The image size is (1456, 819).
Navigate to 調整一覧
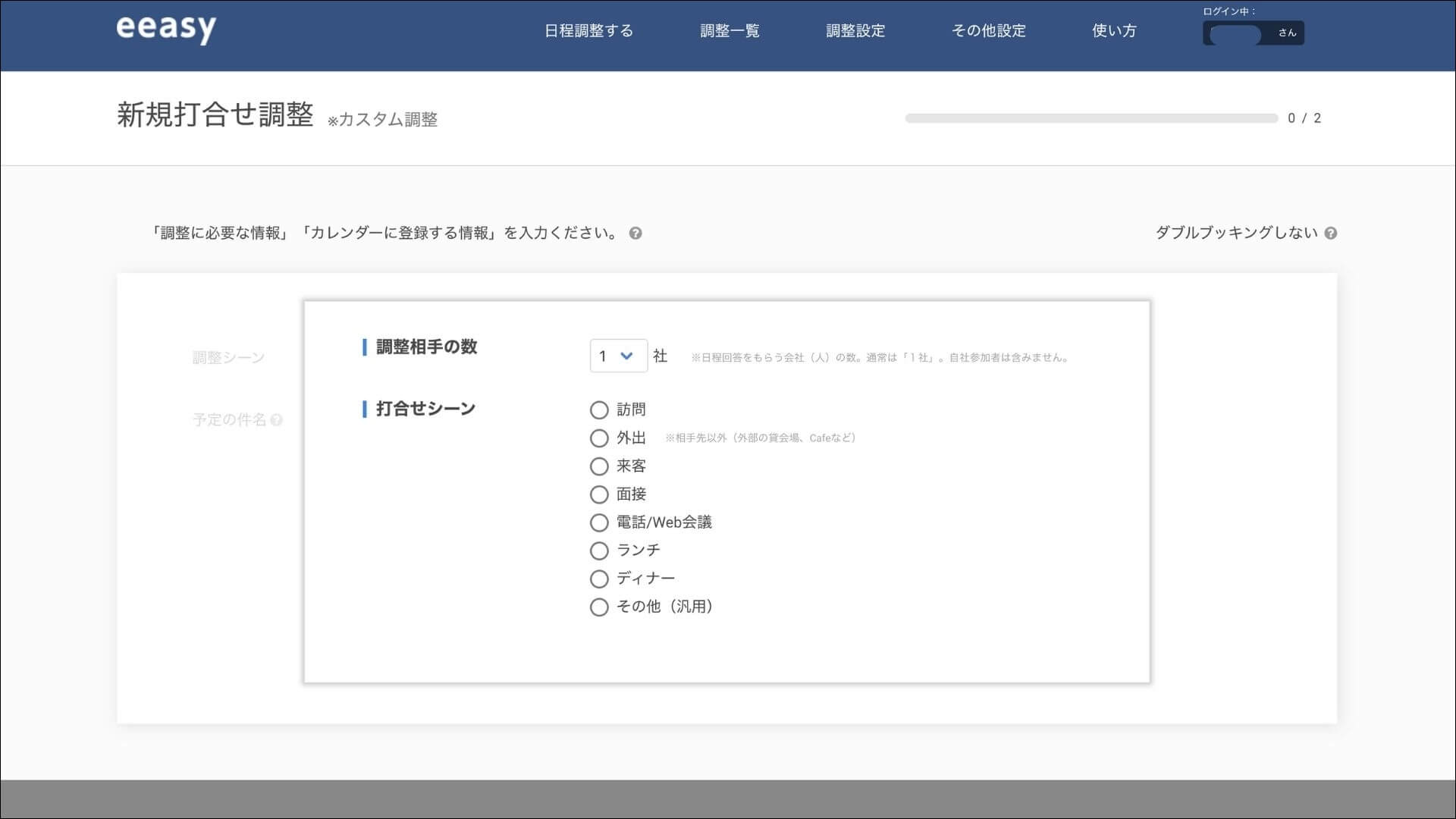730,30
